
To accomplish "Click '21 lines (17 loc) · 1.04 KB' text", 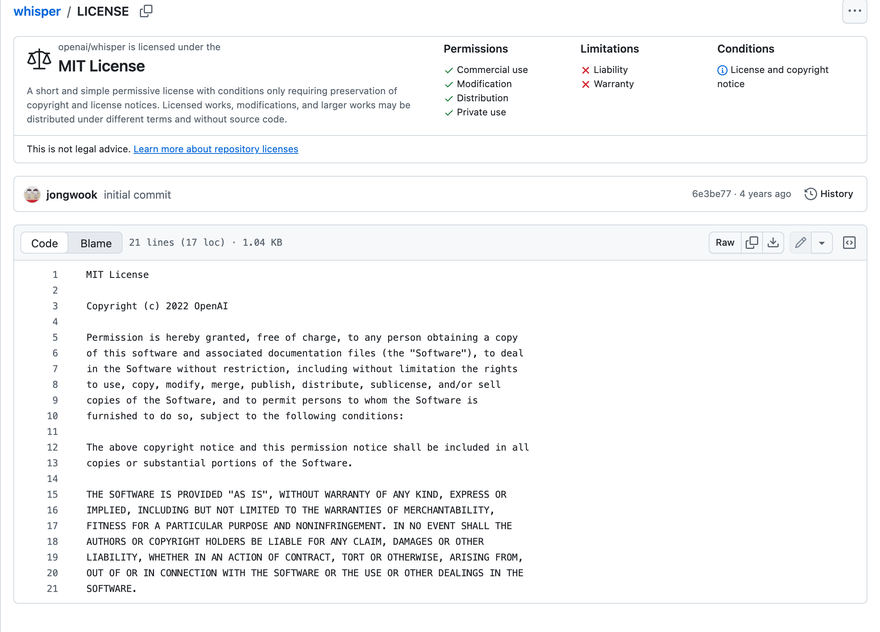I will click(205, 242).
